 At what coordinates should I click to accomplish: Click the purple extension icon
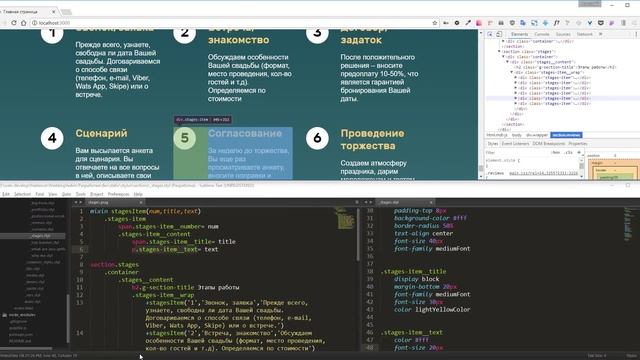pyautogui.click(x=611, y=23)
